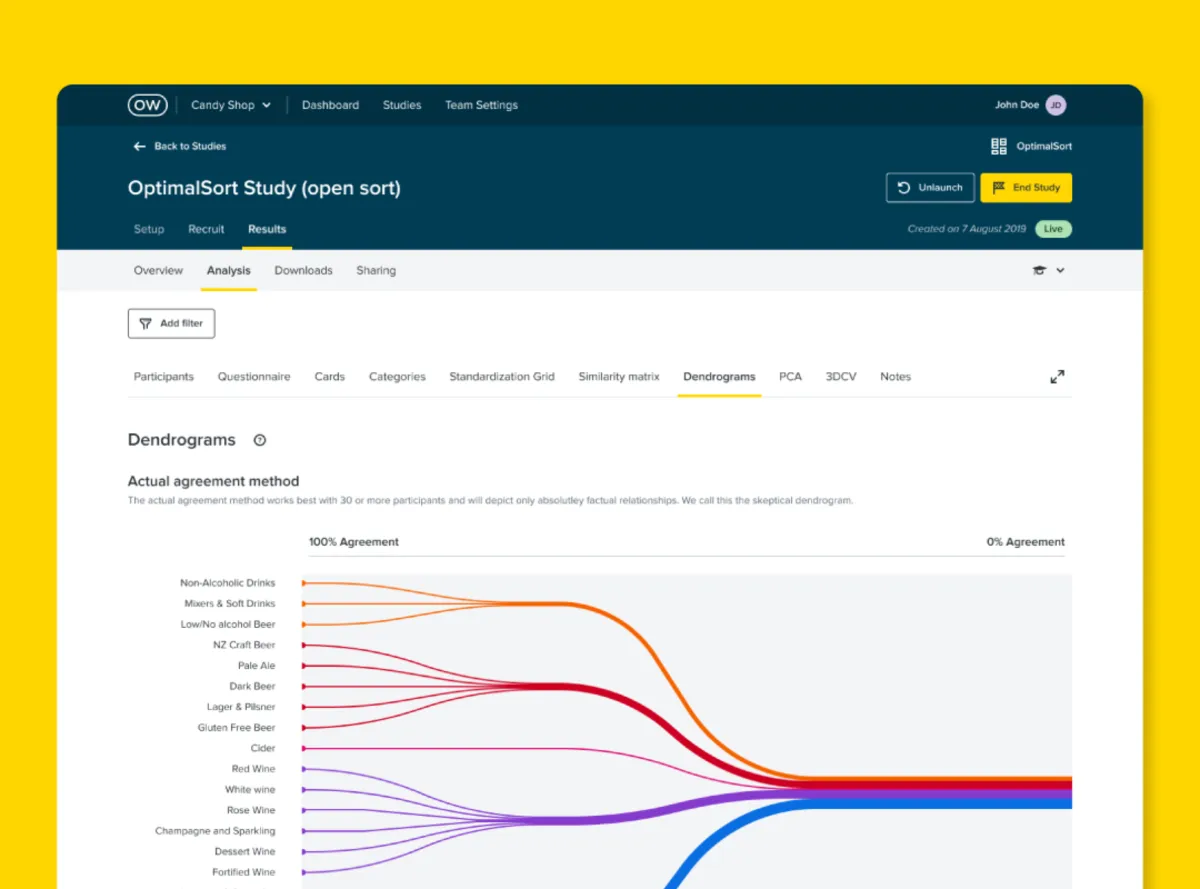Click the OW logo icon
Viewport: 1200px width, 889px height.
coord(147,105)
